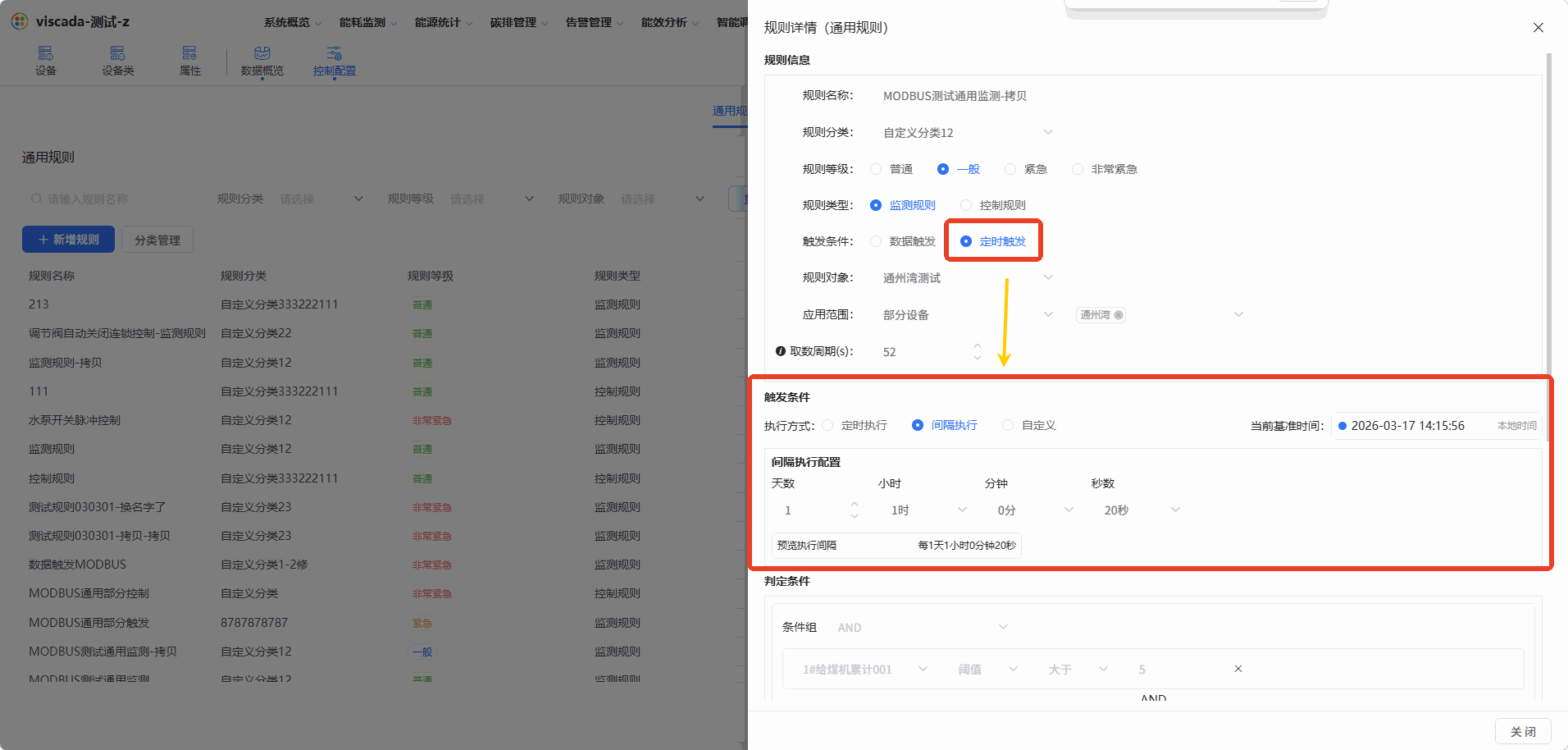Image resolution: width=1568 pixels, height=750 pixels.
Task: Open the 小时 dropdown showing 1时
Action: (x=928, y=510)
